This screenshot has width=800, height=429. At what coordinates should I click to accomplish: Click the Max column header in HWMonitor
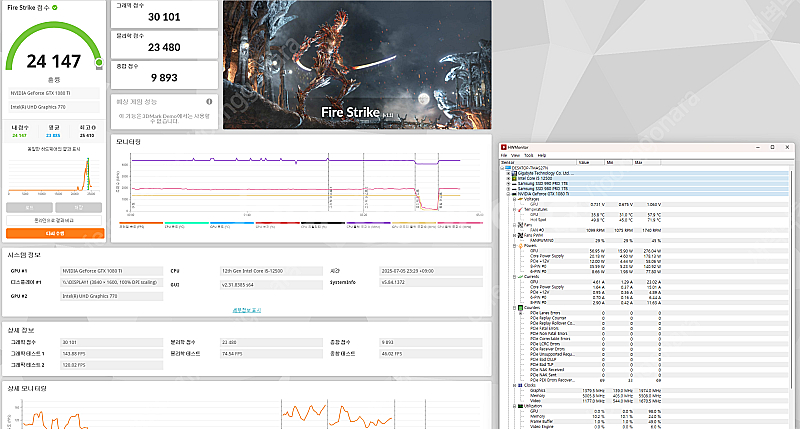pyautogui.click(x=647, y=162)
